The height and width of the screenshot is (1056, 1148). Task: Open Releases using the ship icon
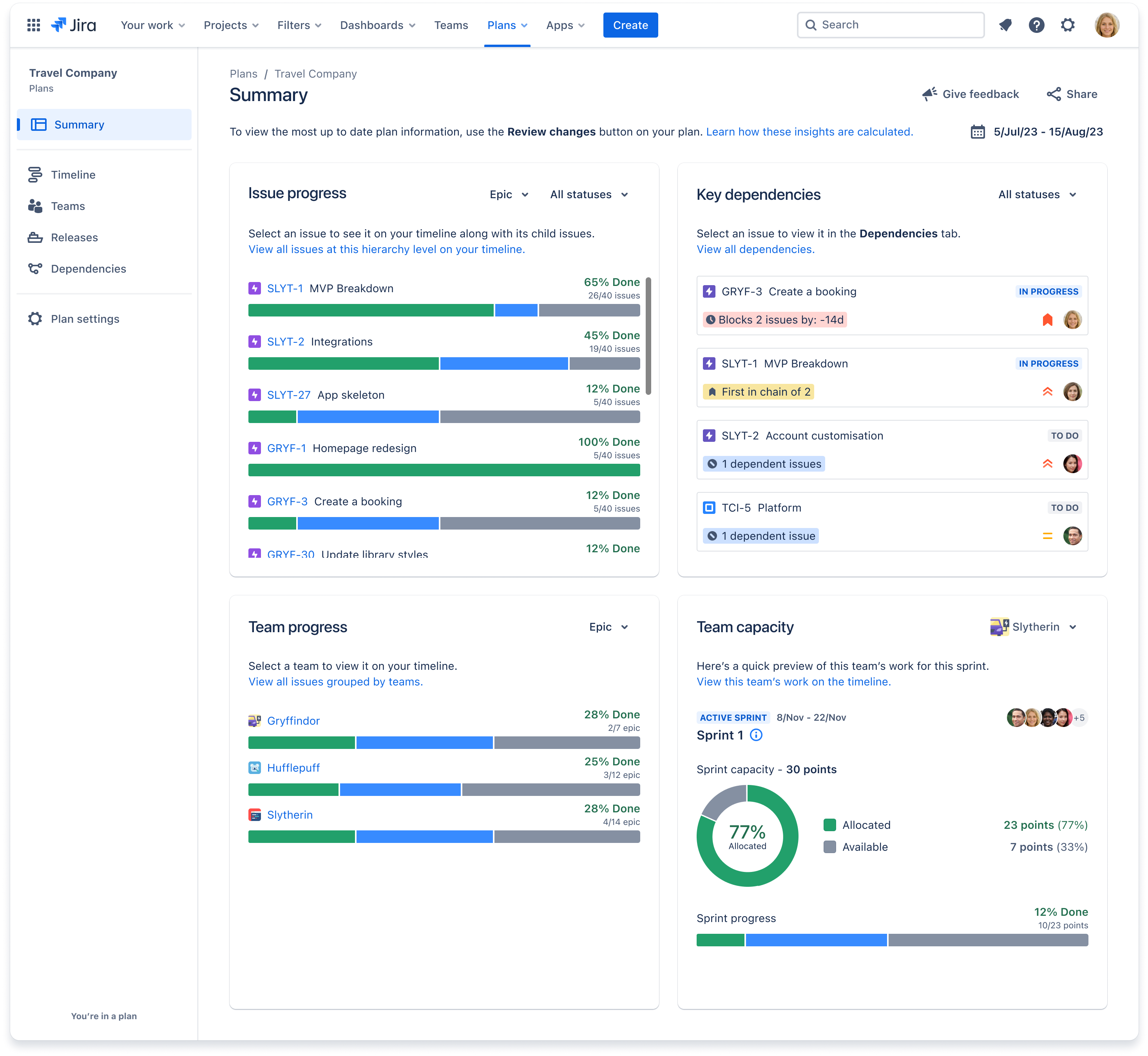click(35, 237)
